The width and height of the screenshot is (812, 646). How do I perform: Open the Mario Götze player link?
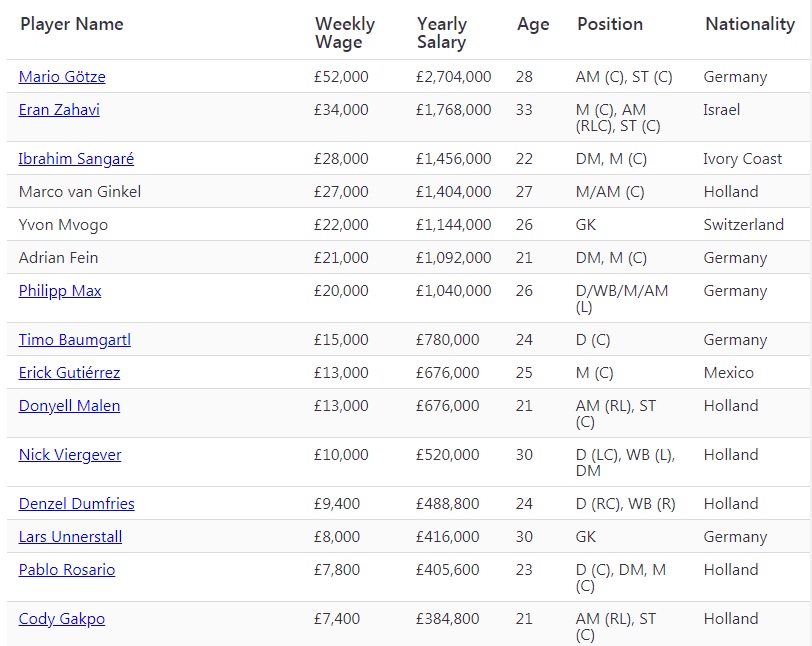[x=62, y=77]
